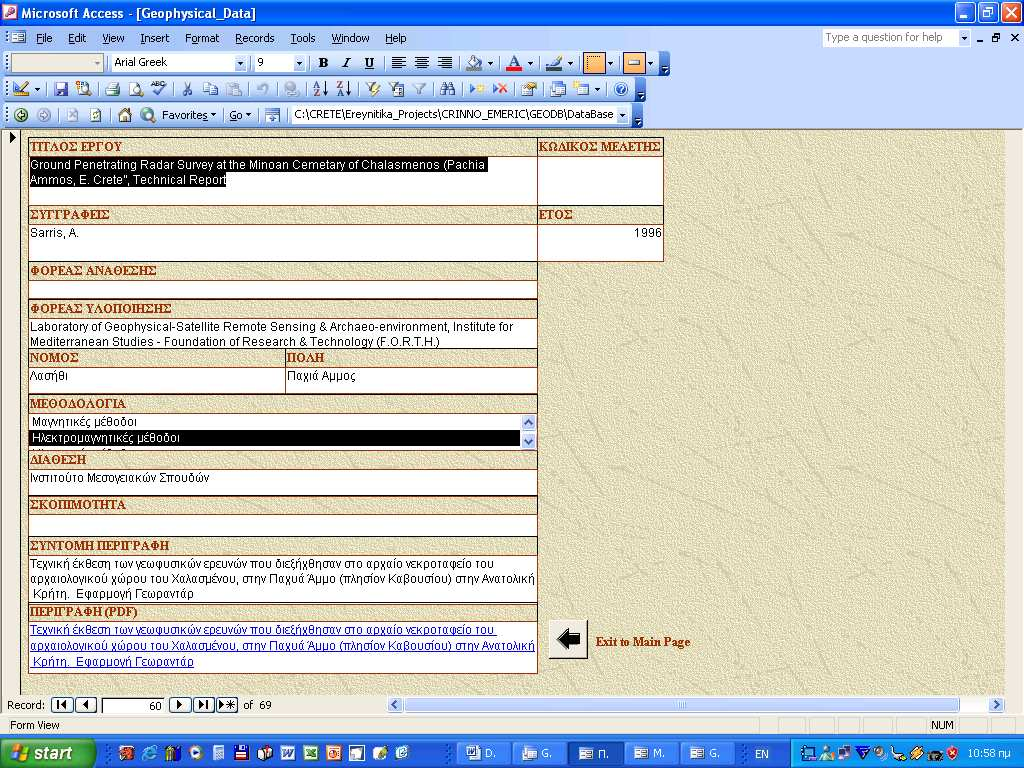Open the Windows start menu
1024x768 pixels.
tap(47, 753)
